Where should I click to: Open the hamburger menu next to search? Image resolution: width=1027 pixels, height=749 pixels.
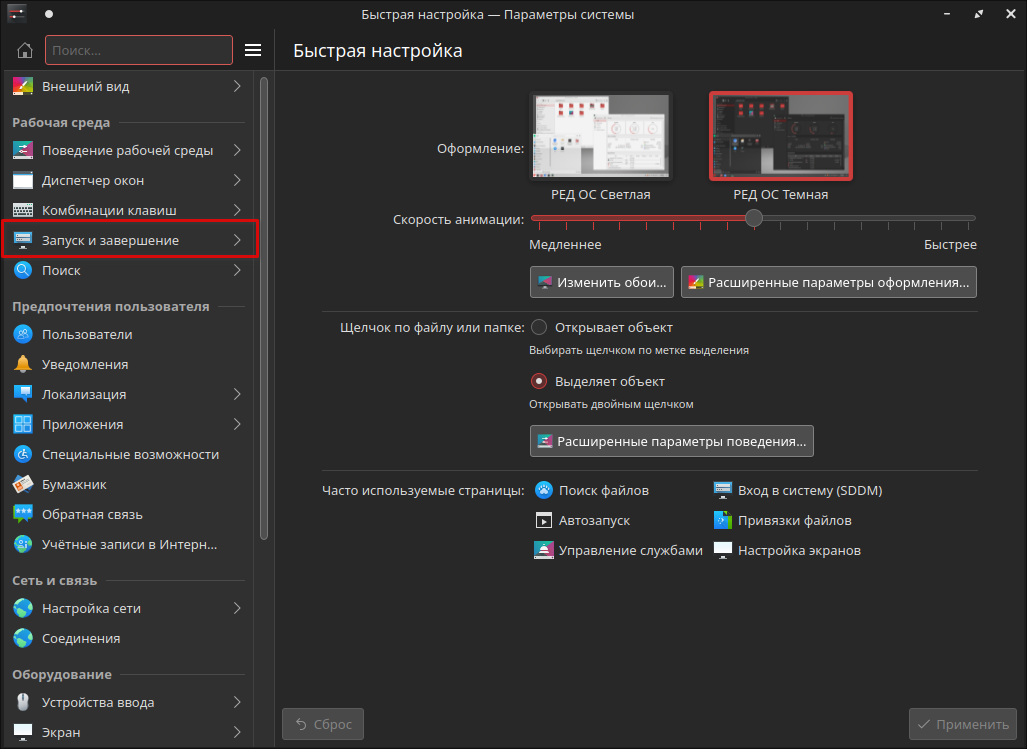click(253, 50)
